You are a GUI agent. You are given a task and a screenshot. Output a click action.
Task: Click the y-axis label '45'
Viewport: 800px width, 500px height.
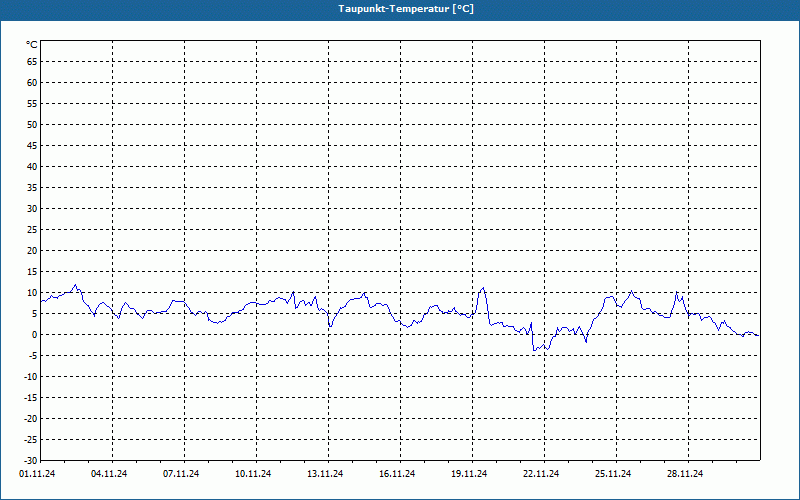32,145
